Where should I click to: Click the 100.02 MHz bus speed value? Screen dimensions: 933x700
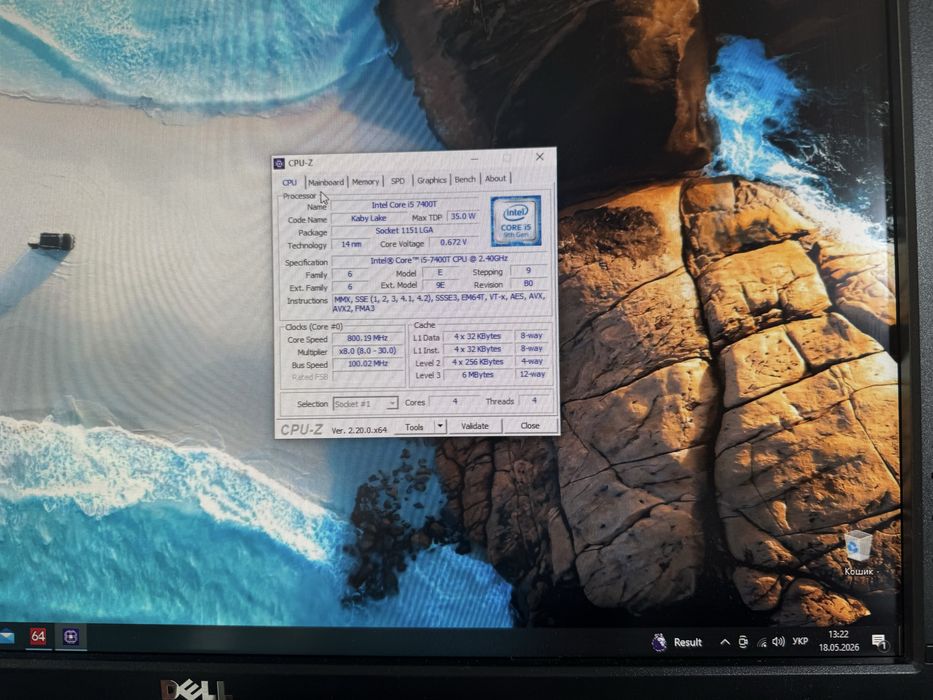(x=367, y=363)
